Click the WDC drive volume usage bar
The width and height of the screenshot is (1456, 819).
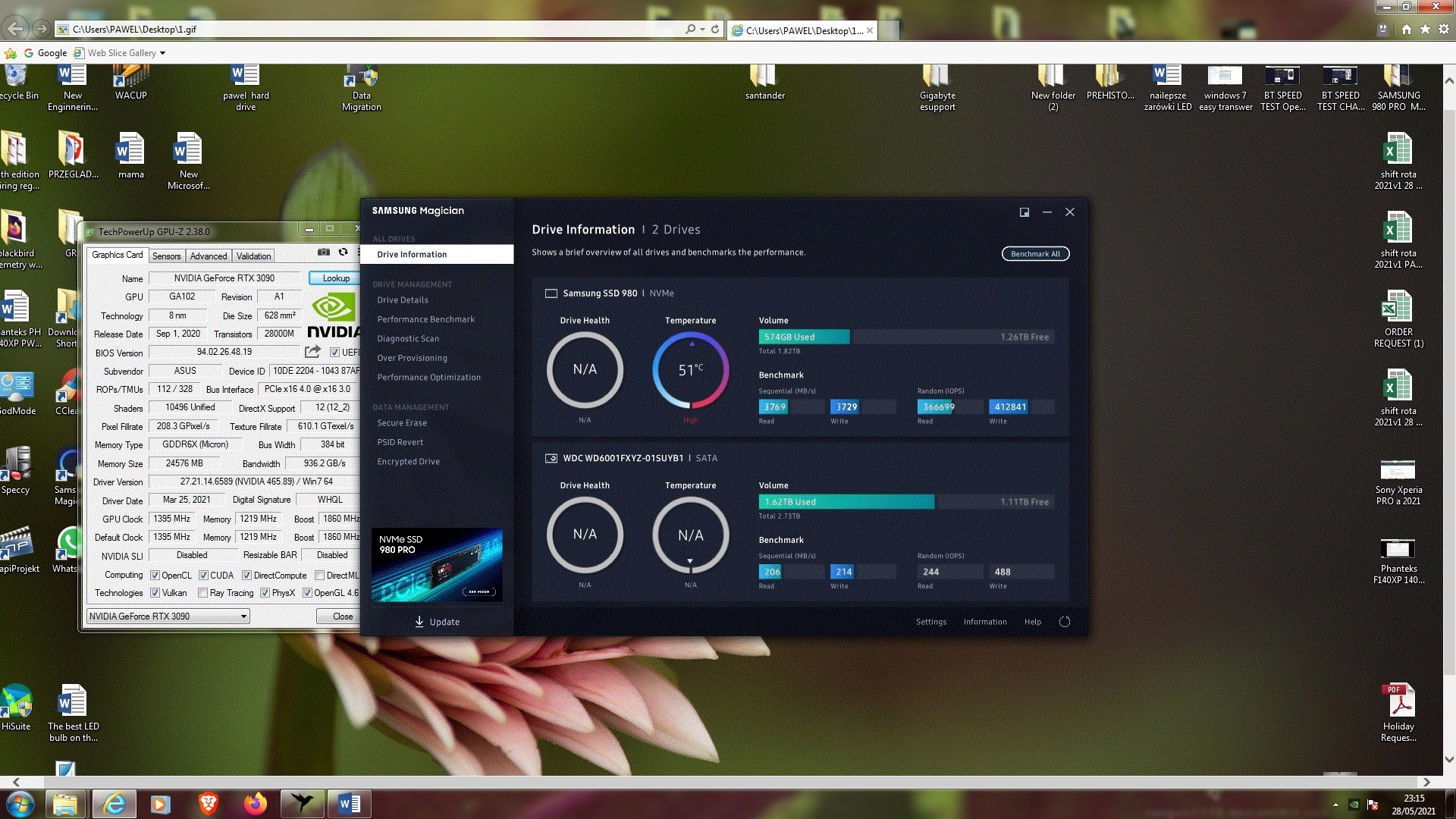[906, 502]
